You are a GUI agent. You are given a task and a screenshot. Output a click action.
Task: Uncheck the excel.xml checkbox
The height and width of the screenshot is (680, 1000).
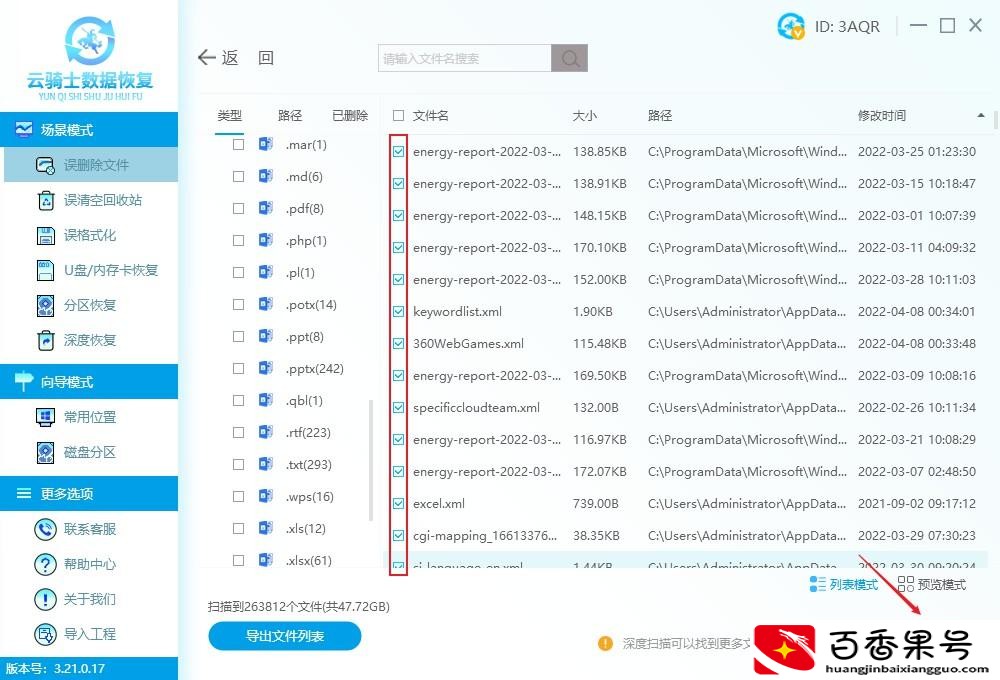click(x=399, y=503)
